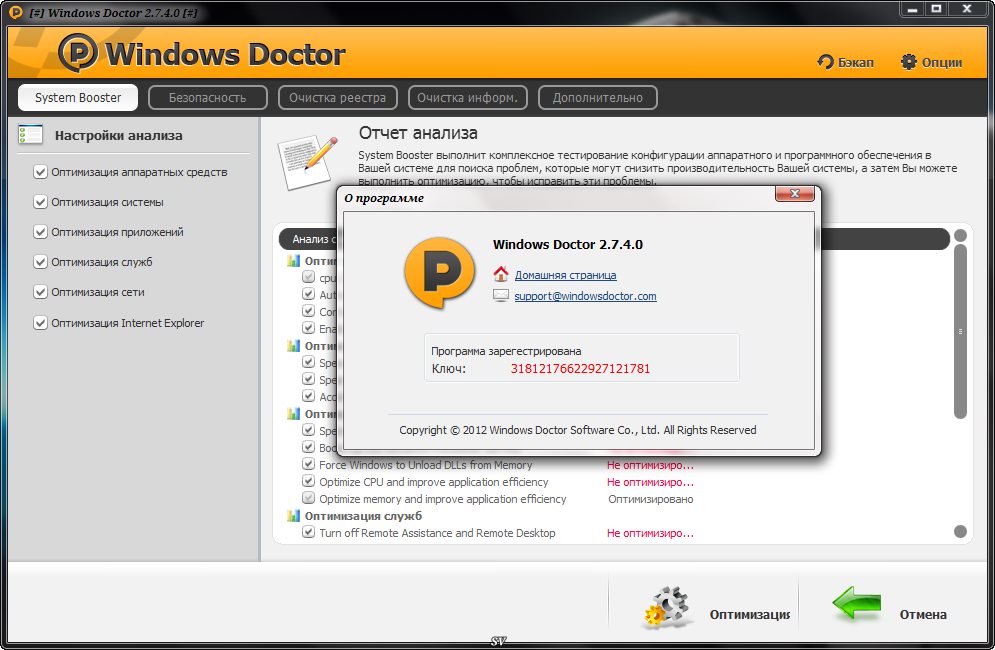Viewport: 995px width, 650px height.
Task: Click the green back arrow Отмена icon
Action: [857, 604]
